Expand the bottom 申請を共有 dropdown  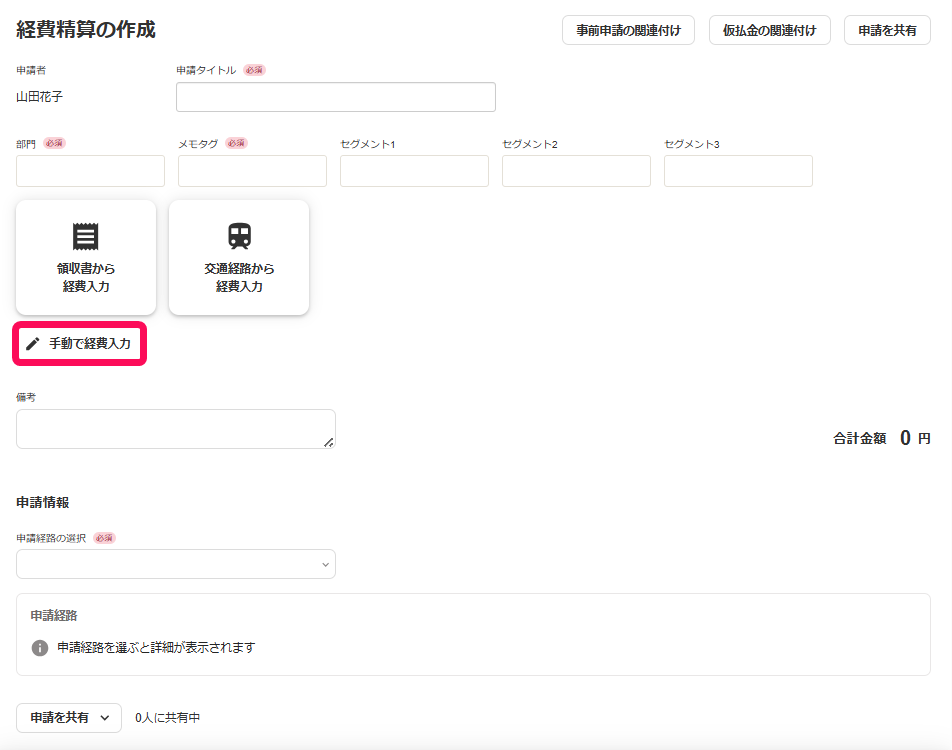coord(69,718)
